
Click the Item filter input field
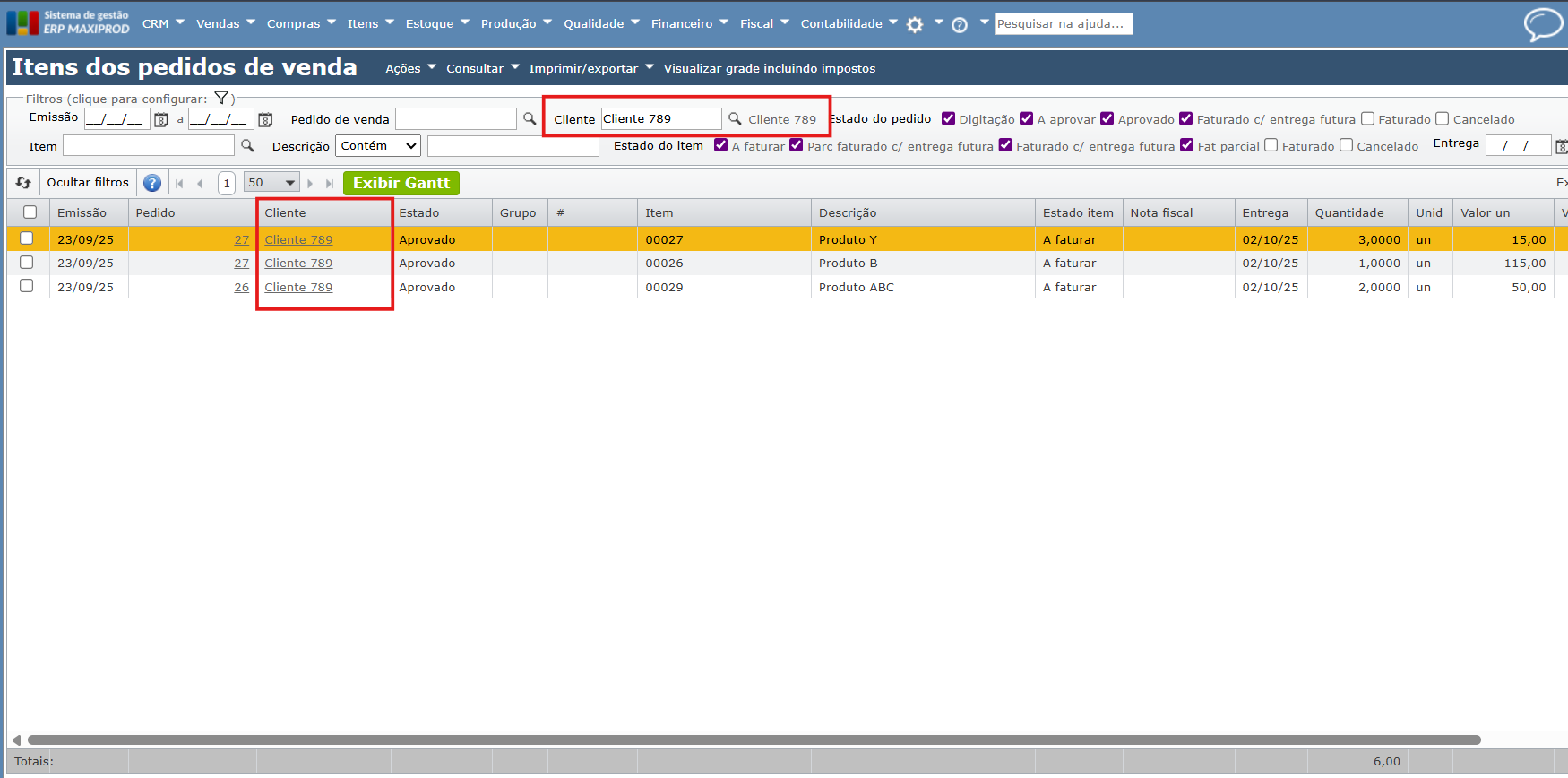[x=149, y=145]
